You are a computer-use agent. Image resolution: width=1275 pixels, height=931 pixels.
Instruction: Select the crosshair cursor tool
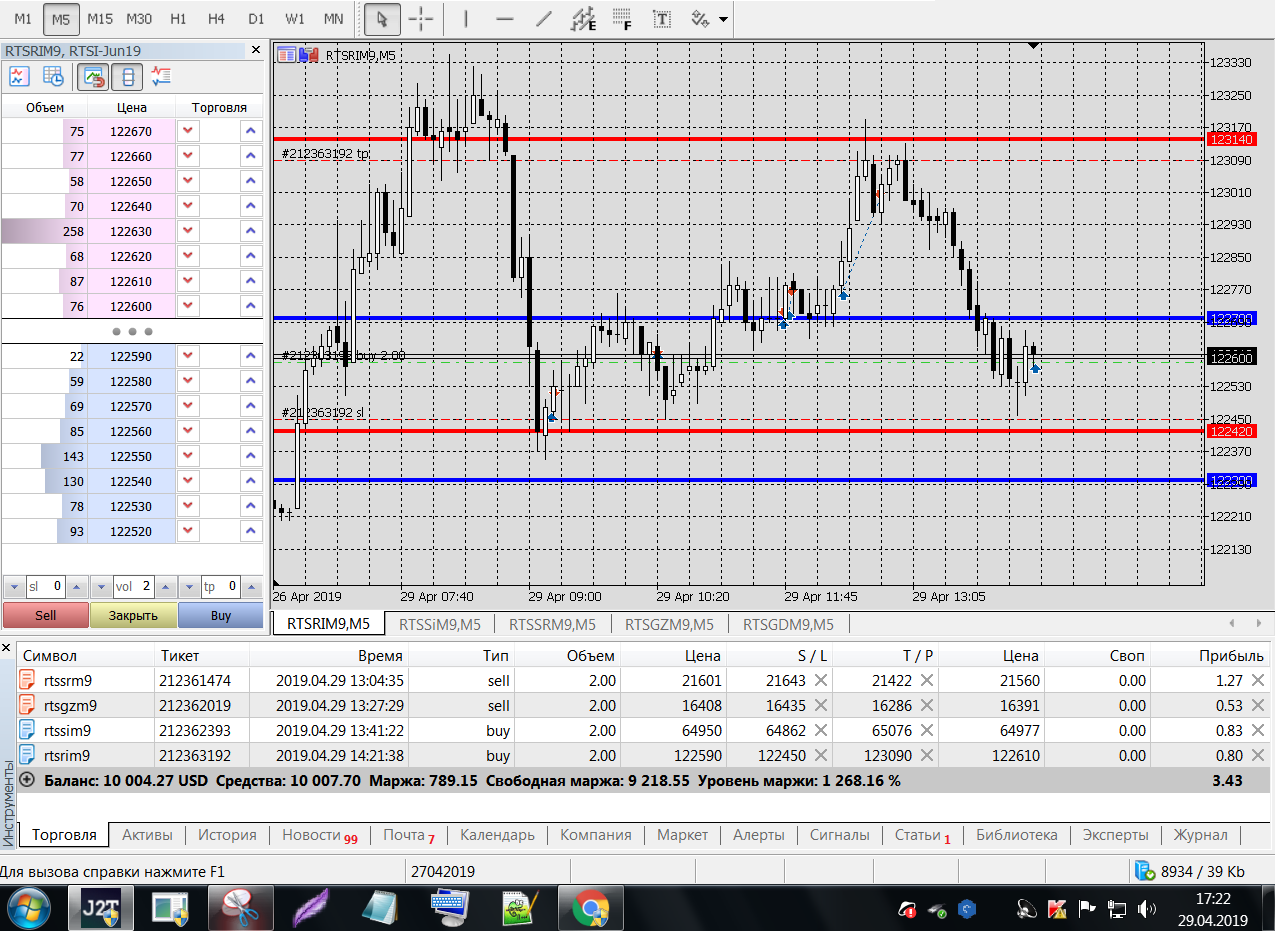point(421,19)
